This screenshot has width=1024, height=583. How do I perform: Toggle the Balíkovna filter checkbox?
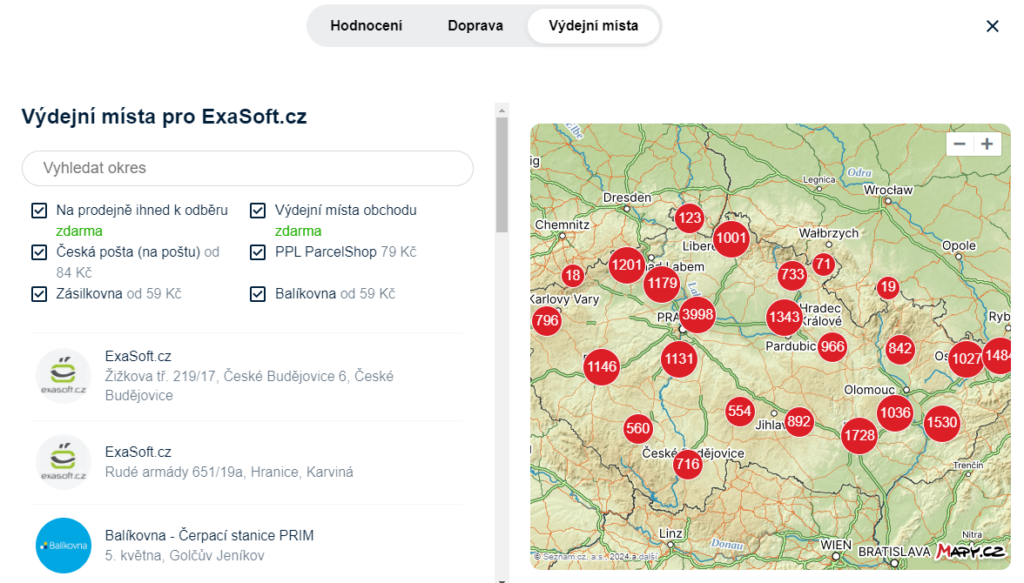258,294
